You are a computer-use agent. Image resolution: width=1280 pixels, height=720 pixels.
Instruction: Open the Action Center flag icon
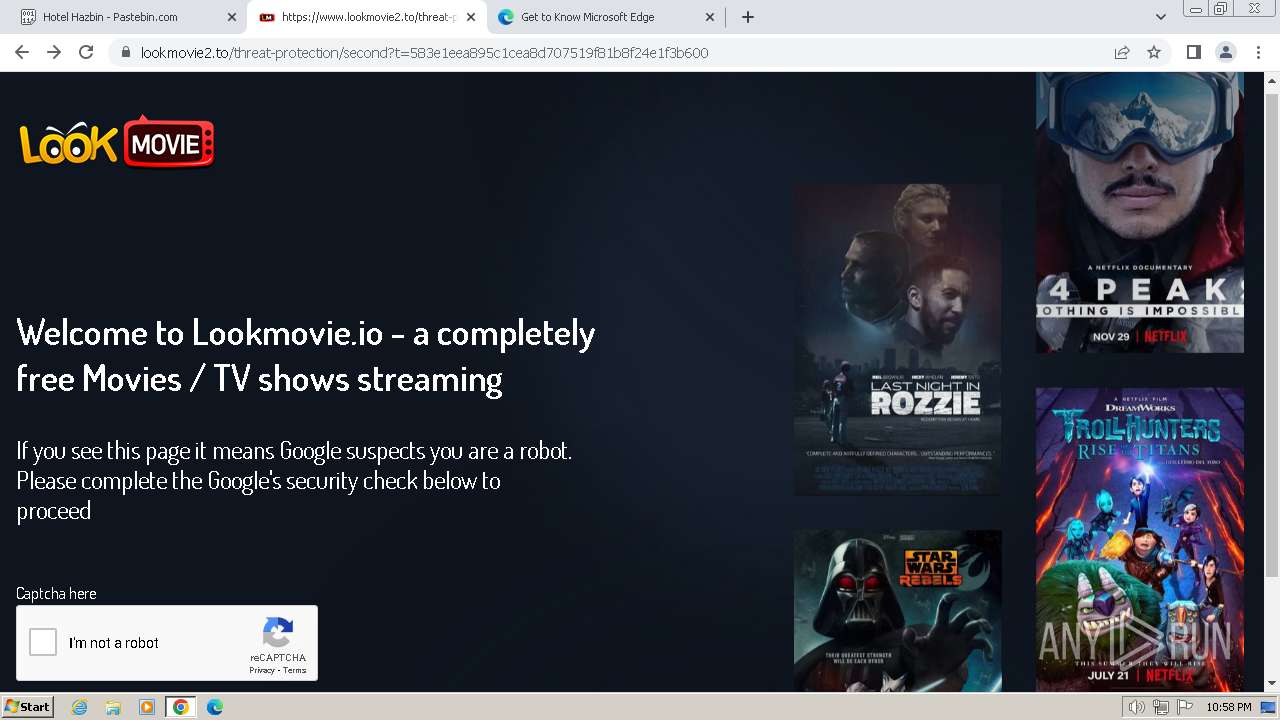[x=1184, y=707]
